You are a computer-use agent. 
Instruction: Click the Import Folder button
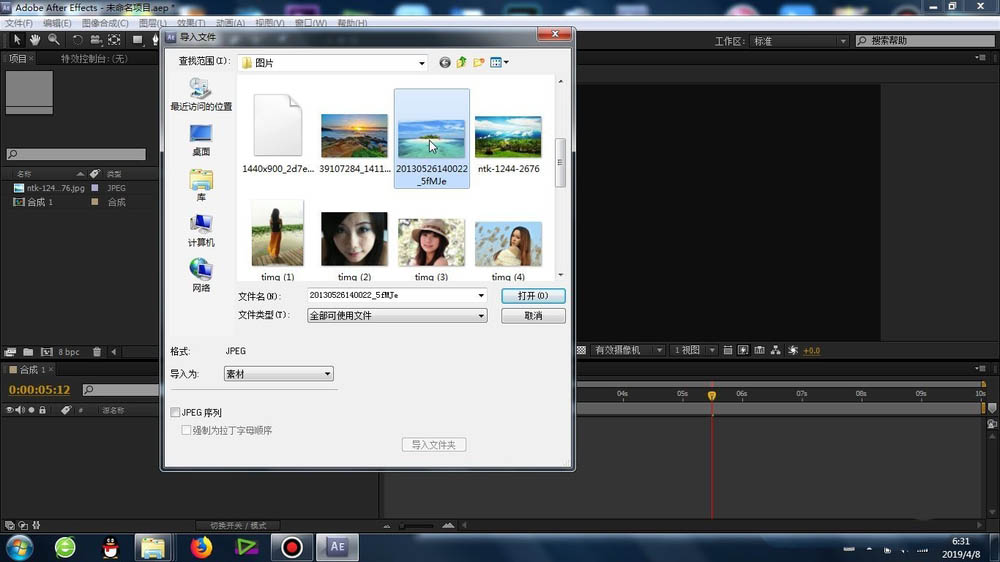pyautogui.click(x=434, y=445)
